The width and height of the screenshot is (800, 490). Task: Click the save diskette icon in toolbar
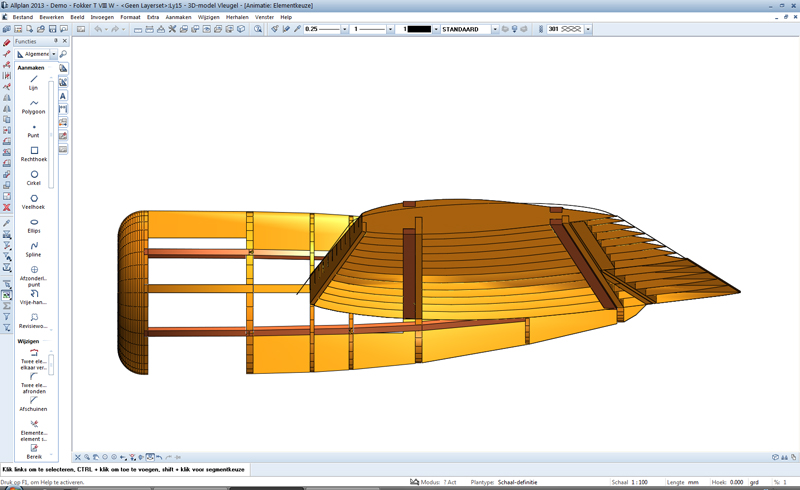53,29
